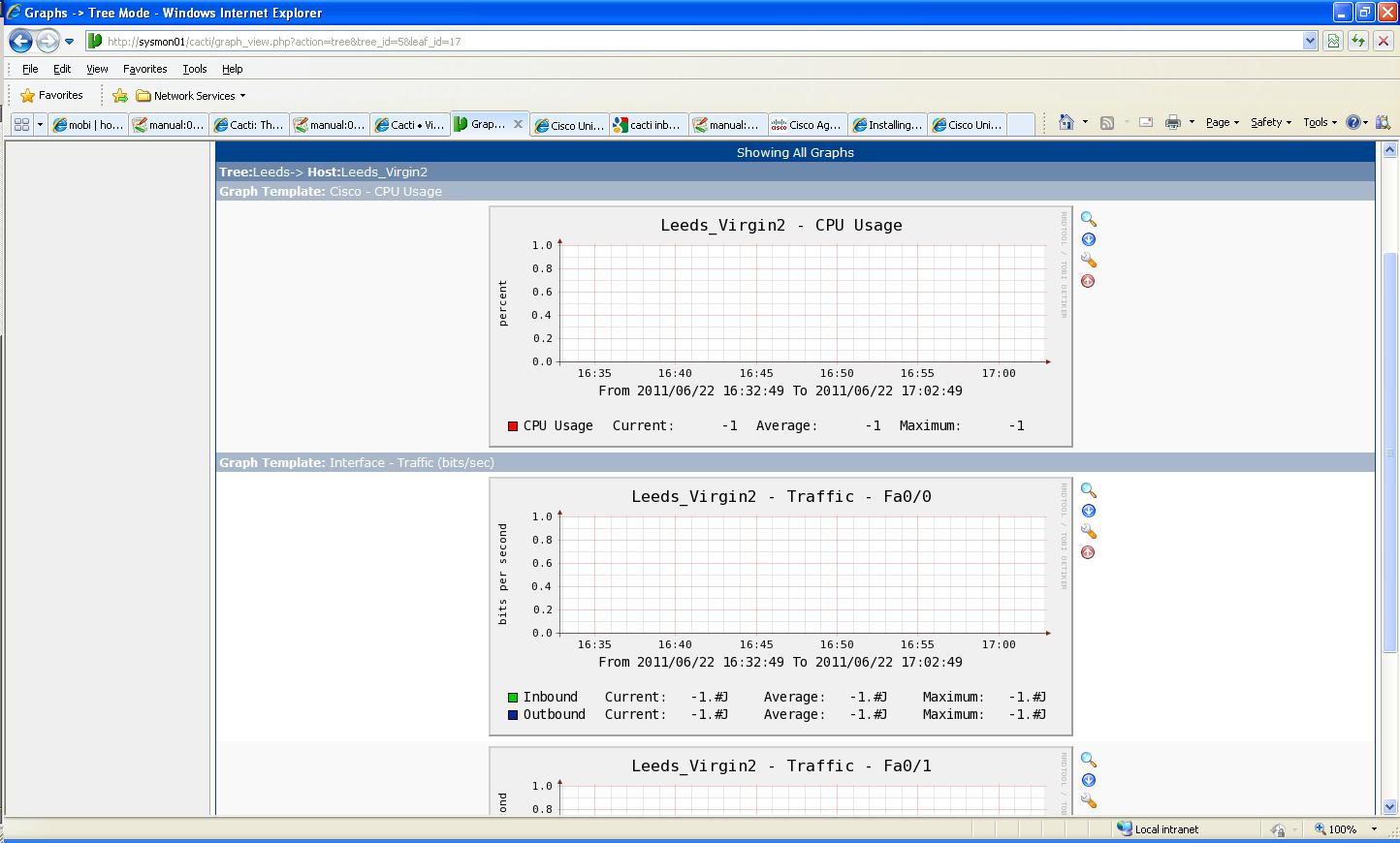Open the command bar Tools dropdown
Image resolution: width=1400 pixels, height=843 pixels.
click(1320, 122)
